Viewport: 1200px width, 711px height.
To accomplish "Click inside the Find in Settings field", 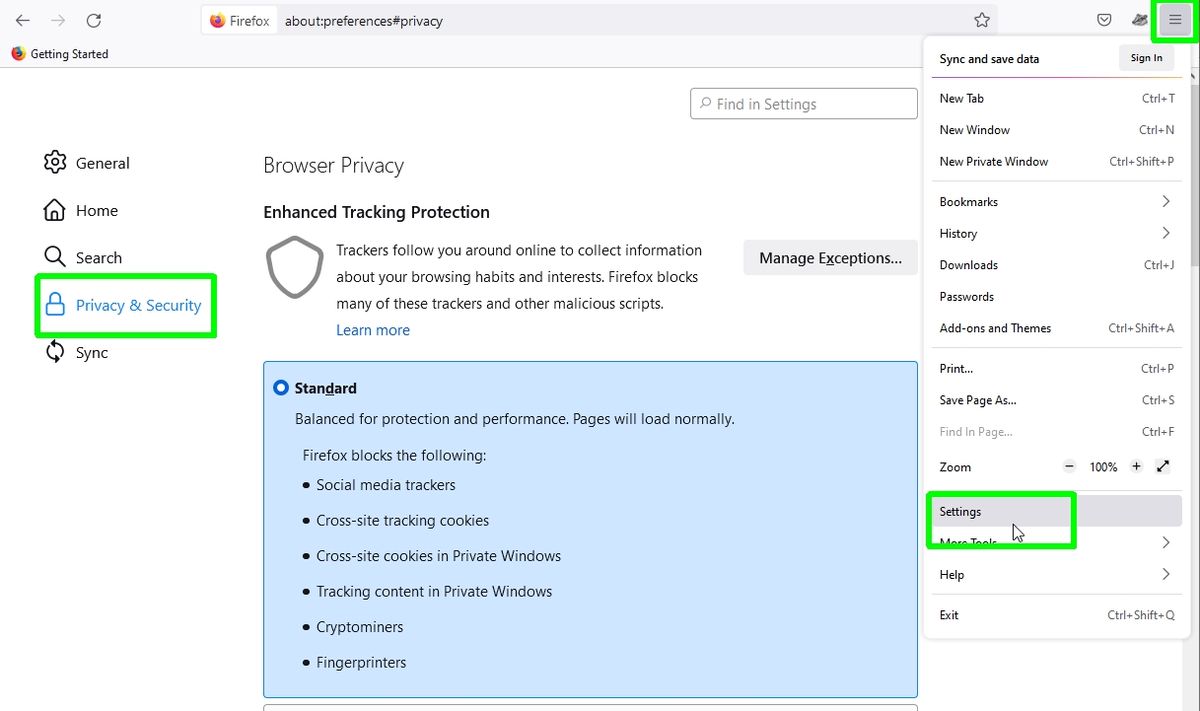I will click(803, 103).
